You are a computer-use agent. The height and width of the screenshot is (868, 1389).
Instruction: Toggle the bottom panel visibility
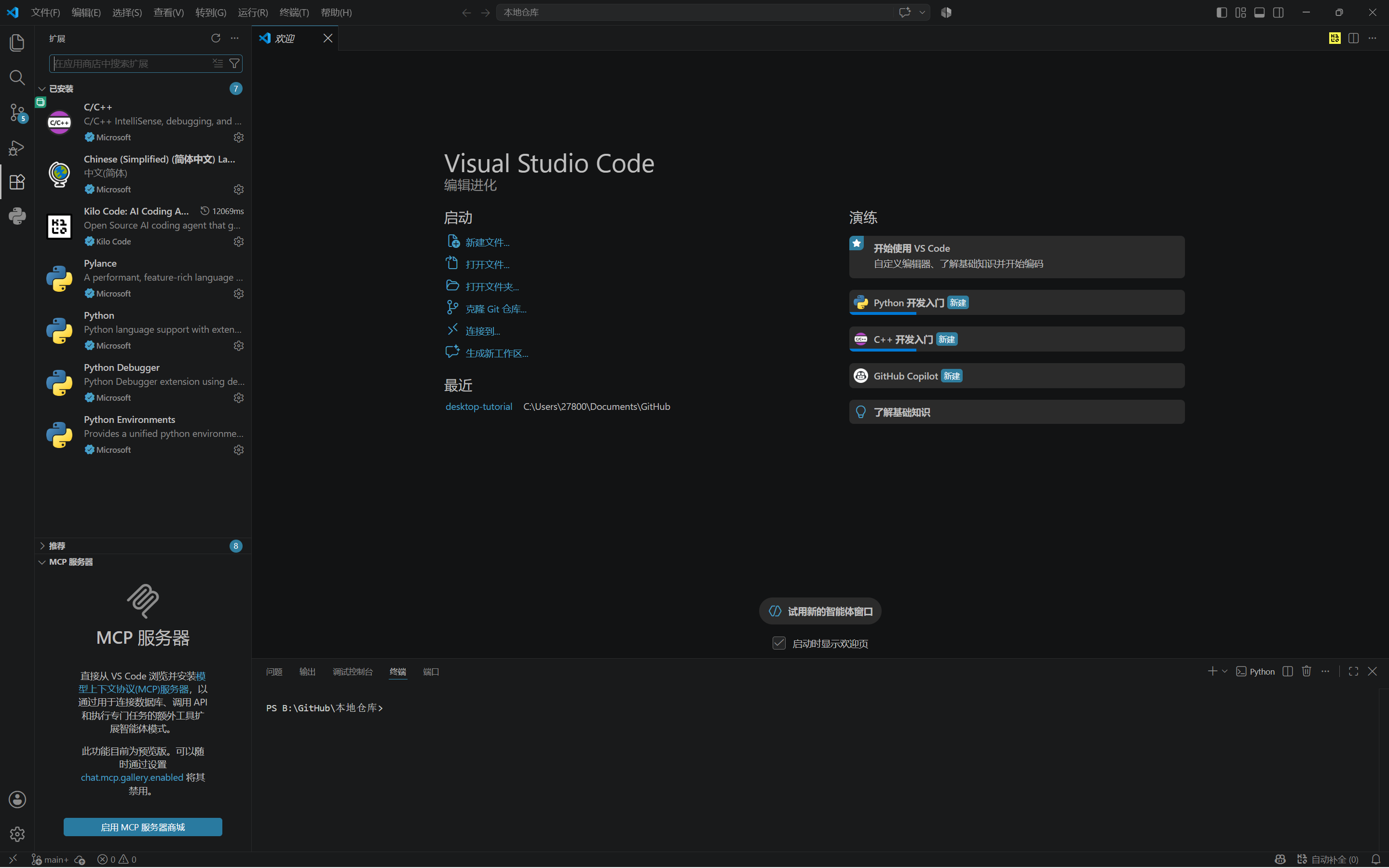1259,13
